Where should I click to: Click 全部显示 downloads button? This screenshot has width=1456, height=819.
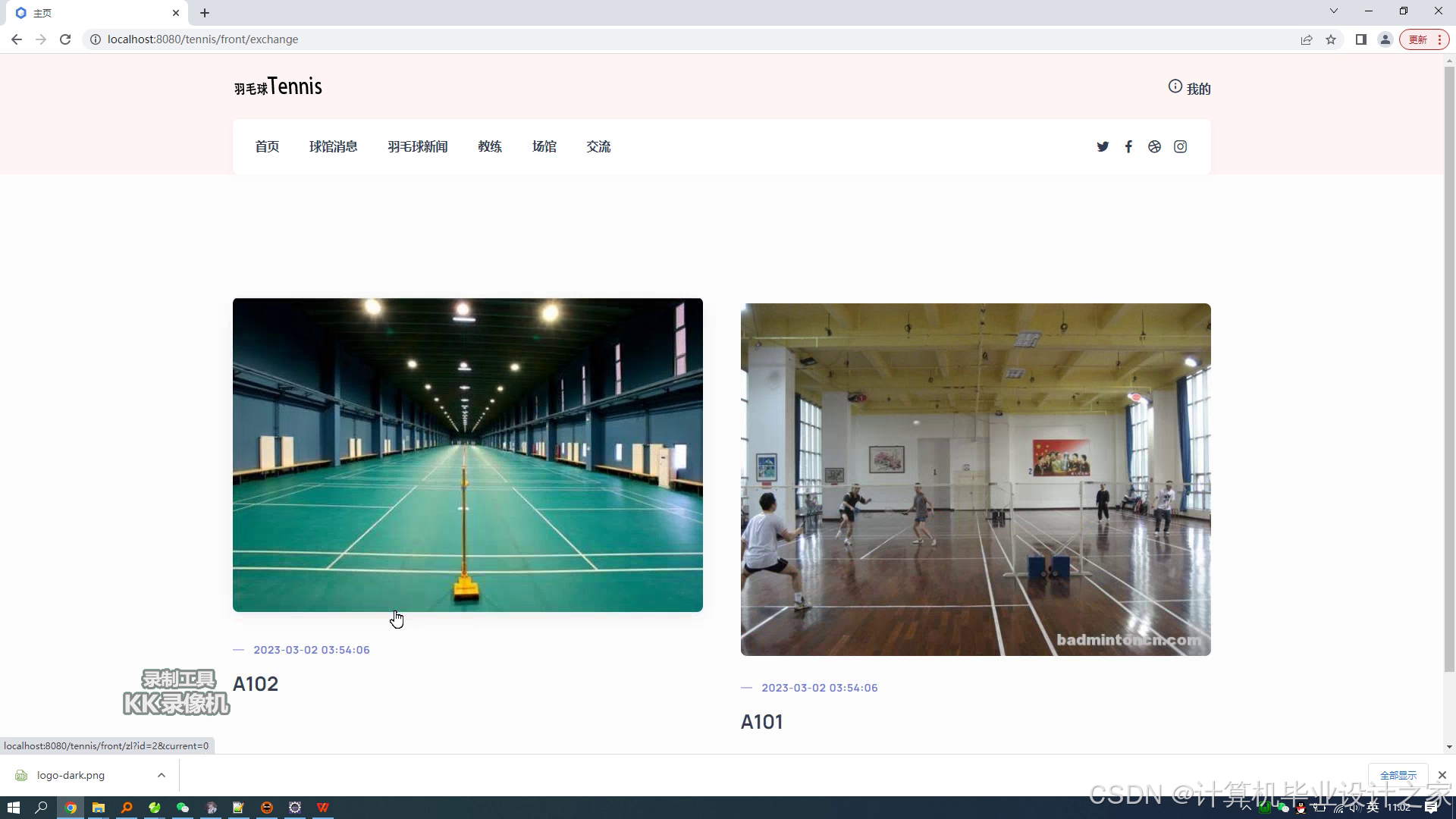[1398, 775]
